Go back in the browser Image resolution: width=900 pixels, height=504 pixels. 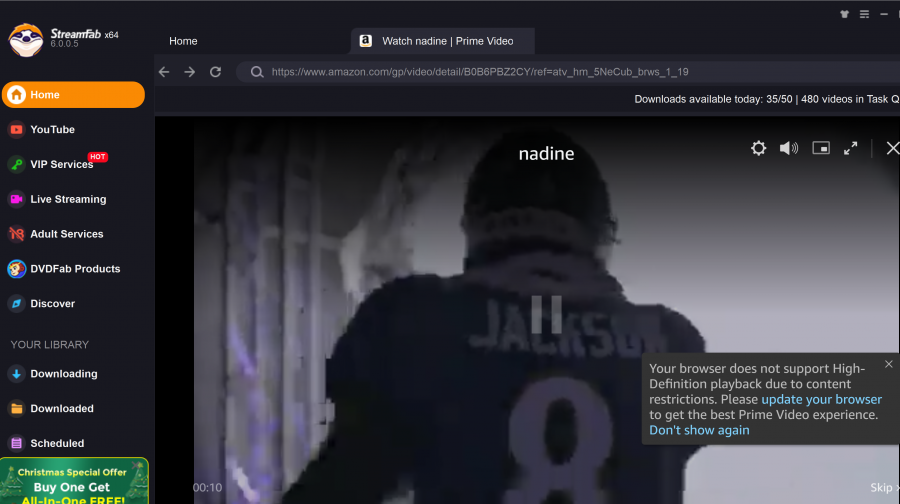(164, 72)
